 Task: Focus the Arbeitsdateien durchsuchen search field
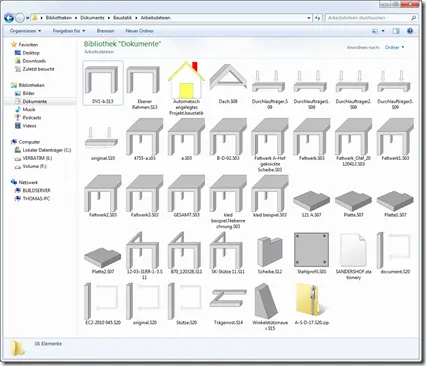pyautogui.click(x=371, y=18)
